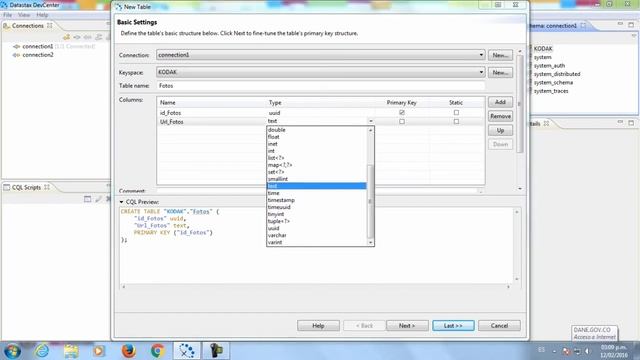The width and height of the screenshot is (640, 360).
Task: Open the Connections panel tab
Action: click(x=28, y=26)
